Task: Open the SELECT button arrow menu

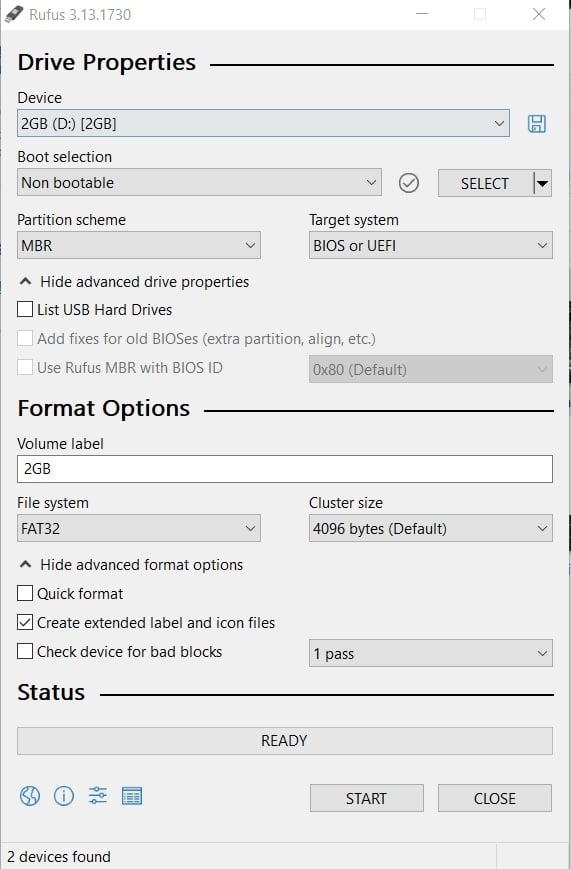Action: [543, 183]
